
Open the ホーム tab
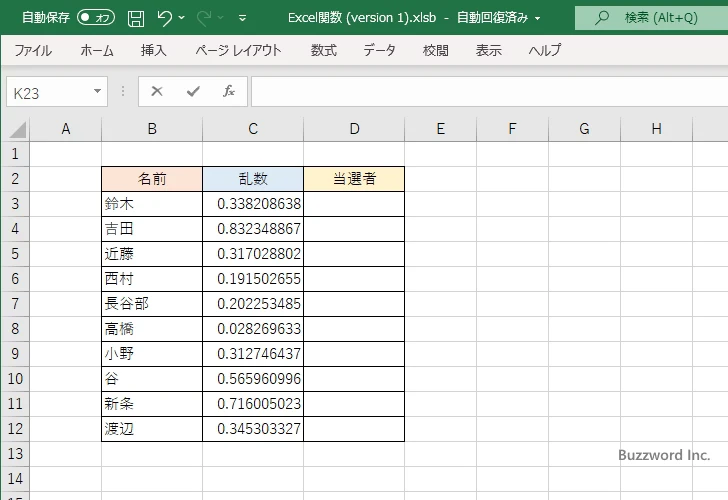(x=97, y=50)
